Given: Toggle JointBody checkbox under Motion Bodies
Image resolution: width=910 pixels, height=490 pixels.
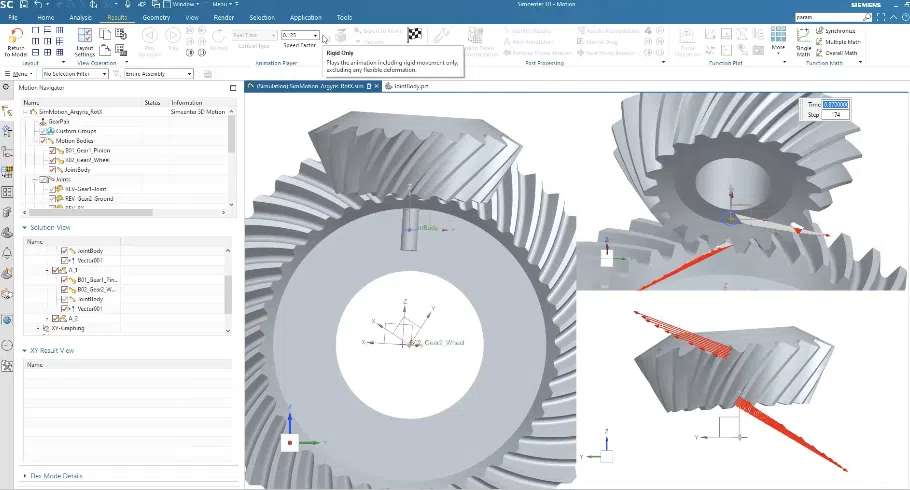Looking at the screenshot, I should click(53, 170).
